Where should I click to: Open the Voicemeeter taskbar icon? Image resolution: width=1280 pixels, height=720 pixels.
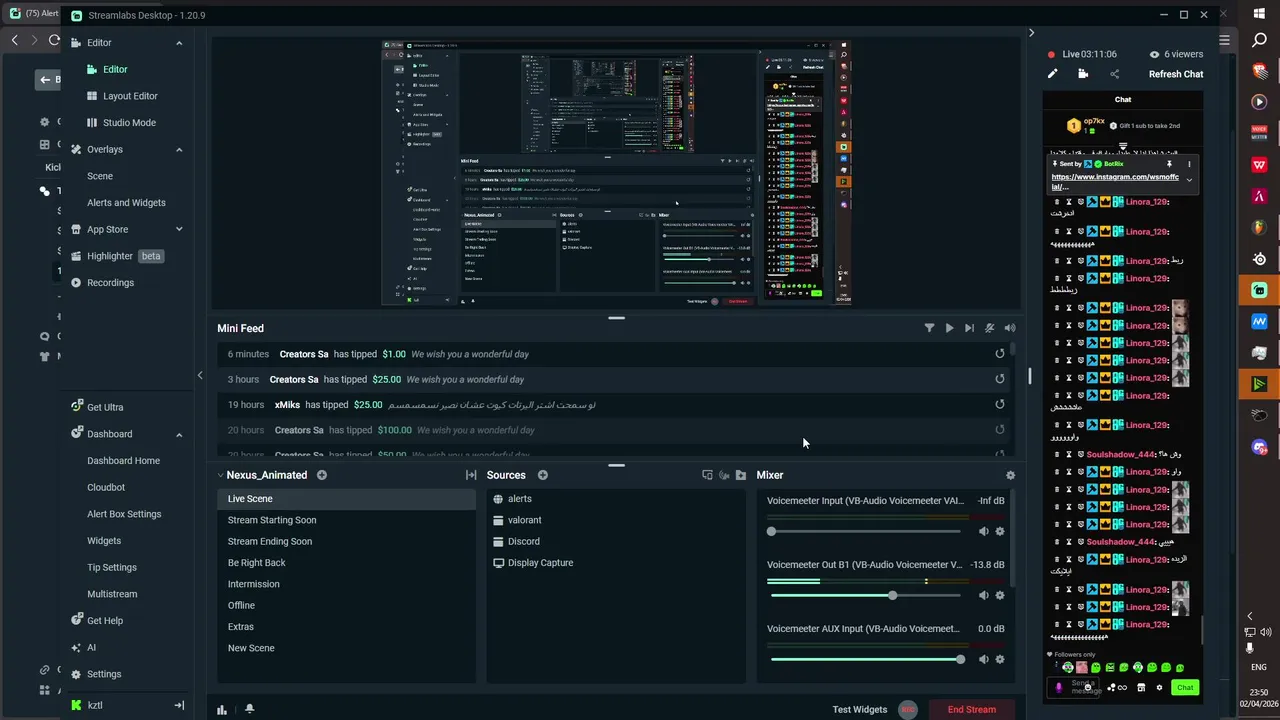[1259, 134]
